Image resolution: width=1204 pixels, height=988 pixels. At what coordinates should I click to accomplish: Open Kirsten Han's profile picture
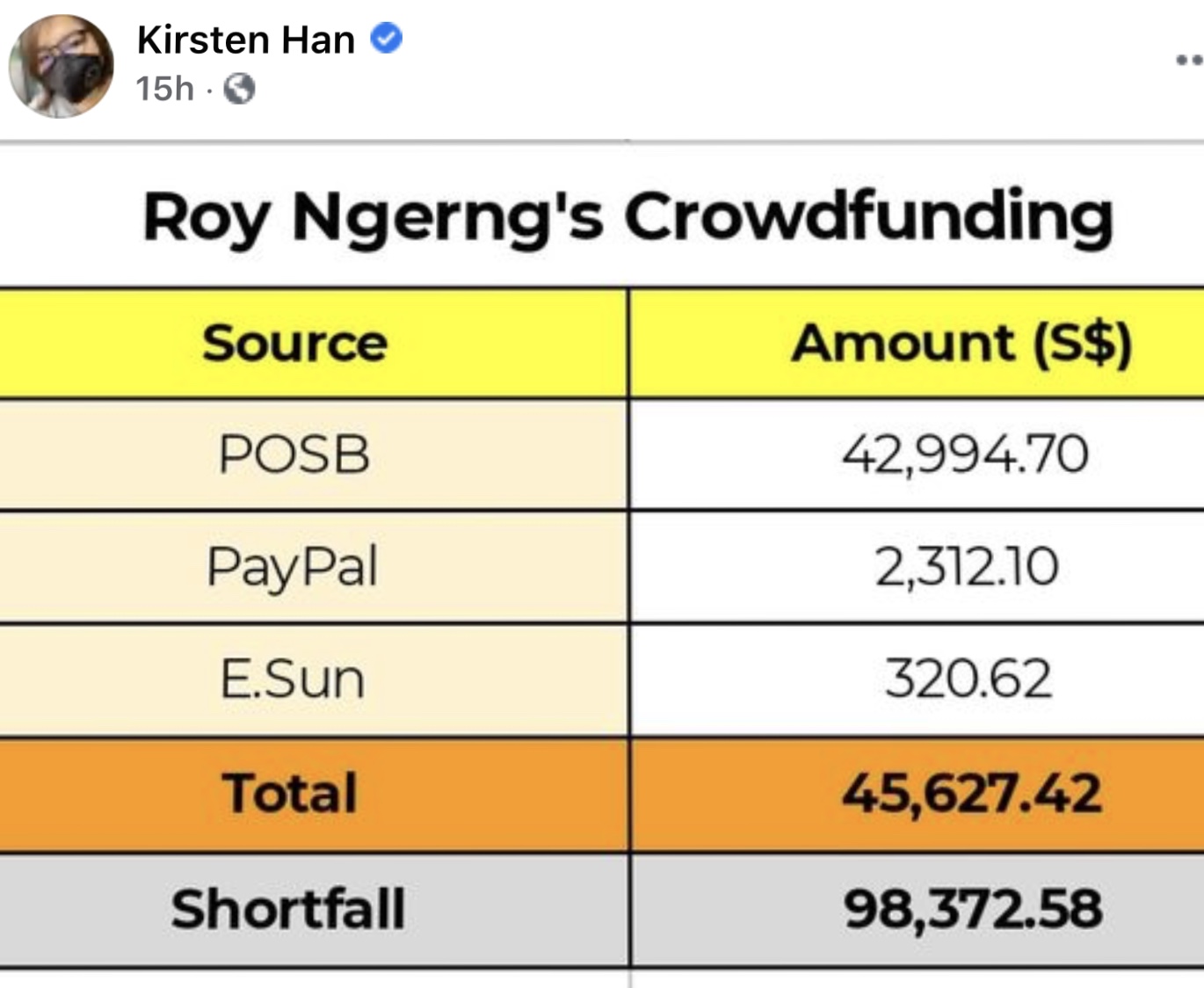[62, 66]
